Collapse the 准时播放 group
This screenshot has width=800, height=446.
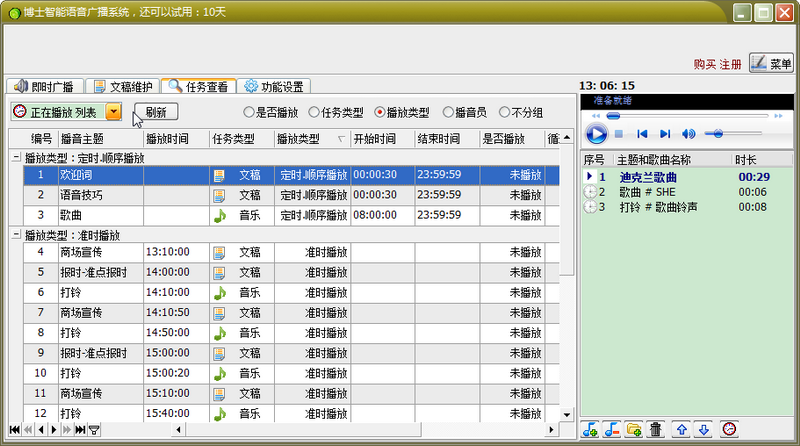tap(16, 235)
